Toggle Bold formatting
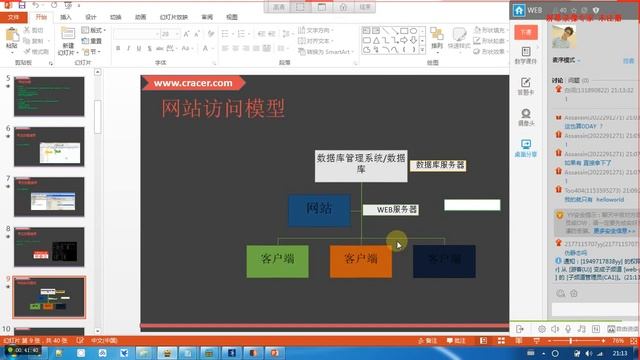The height and width of the screenshot is (360, 640). pos(118,49)
